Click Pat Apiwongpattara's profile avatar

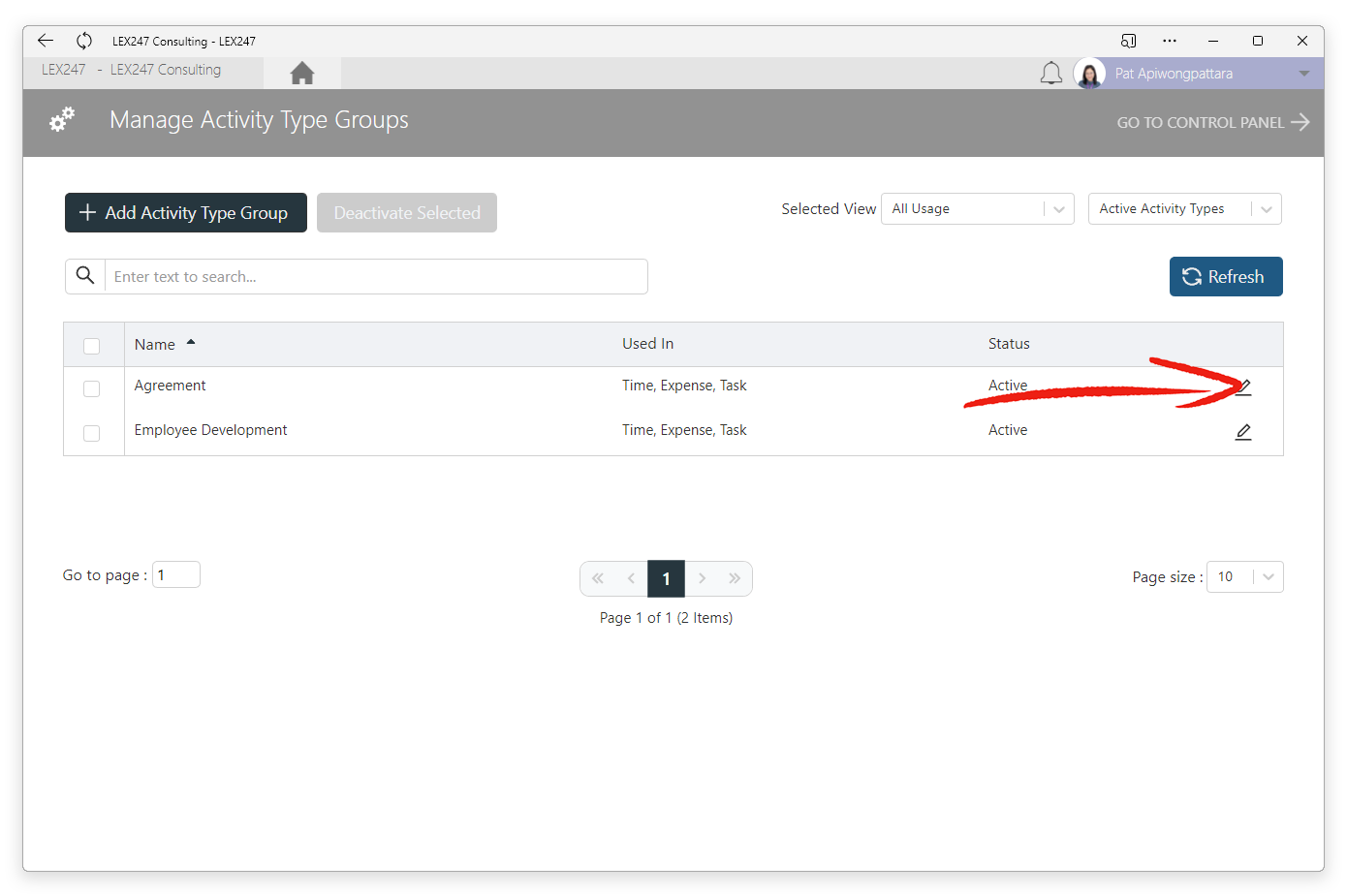click(x=1089, y=74)
